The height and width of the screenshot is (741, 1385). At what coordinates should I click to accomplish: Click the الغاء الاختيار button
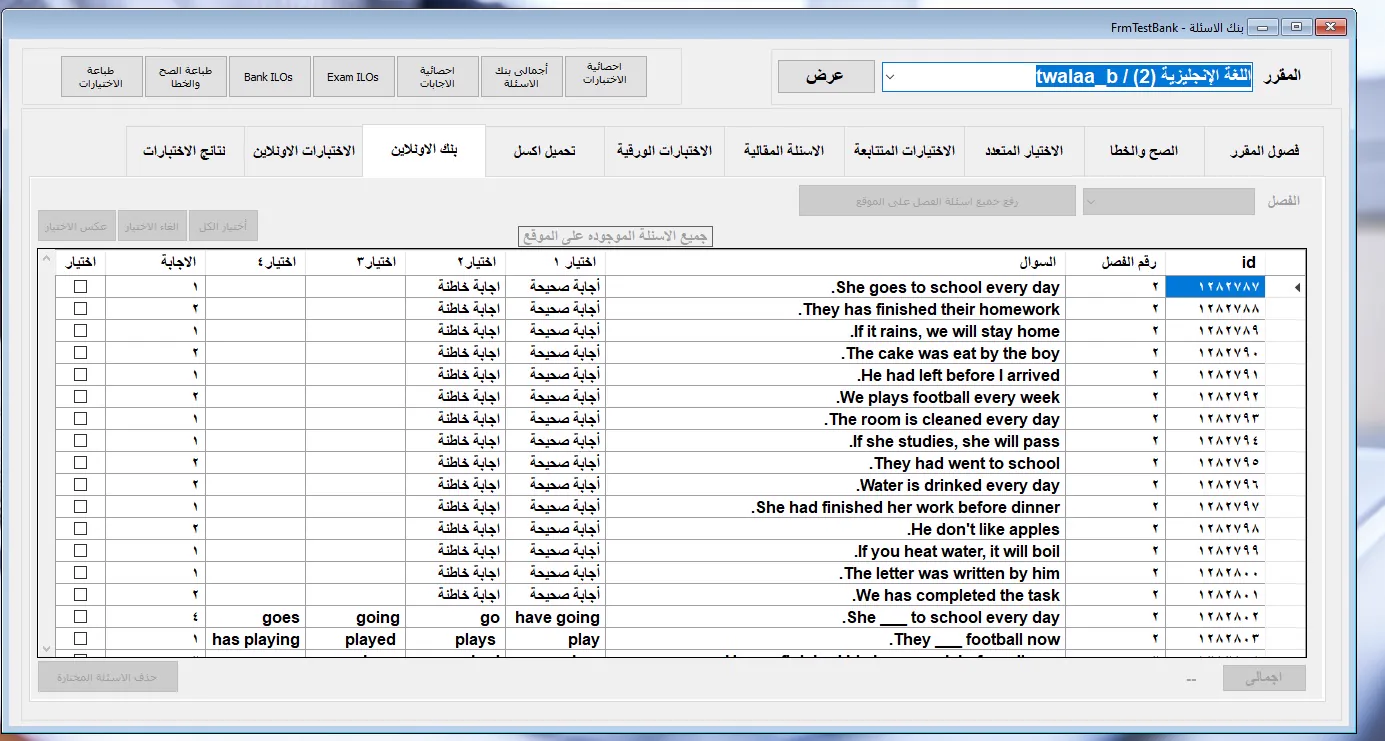(x=152, y=226)
